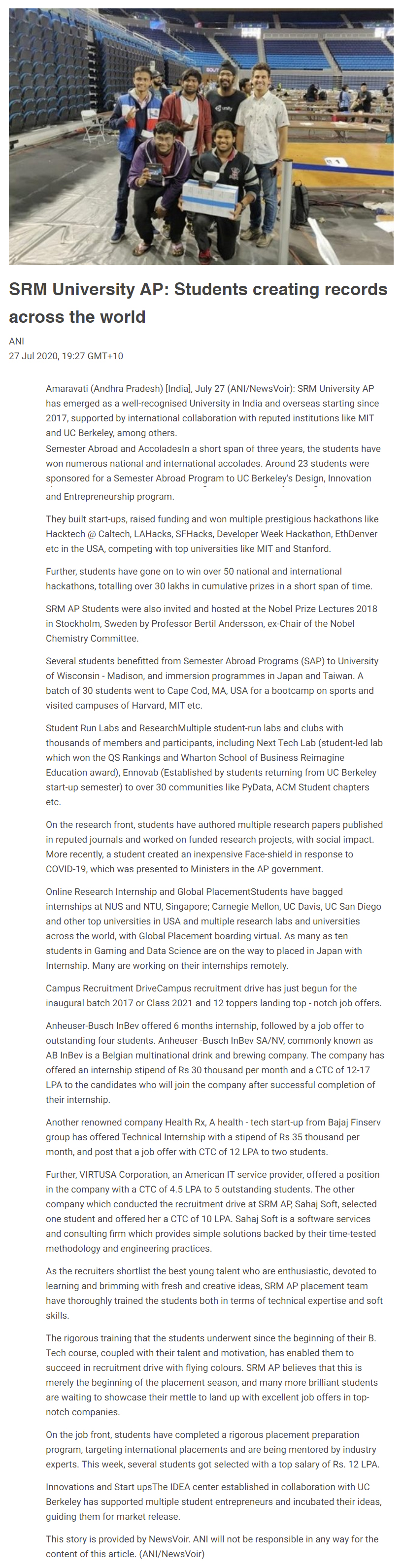Click the paragraph beginning "Student Run Labs and Research"
The width and height of the screenshot is (403, 1568).
213,764
